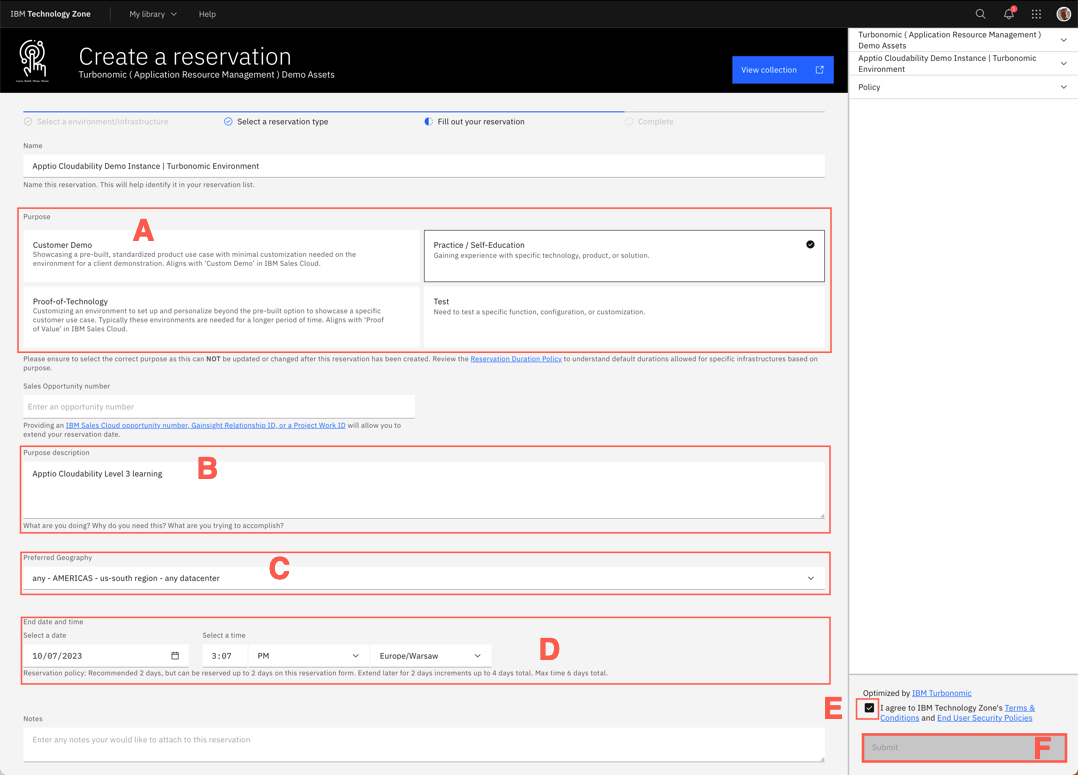Click the end date 10/07/2023 field
The height and width of the screenshot is (777, 1078).
coord(106,656)
